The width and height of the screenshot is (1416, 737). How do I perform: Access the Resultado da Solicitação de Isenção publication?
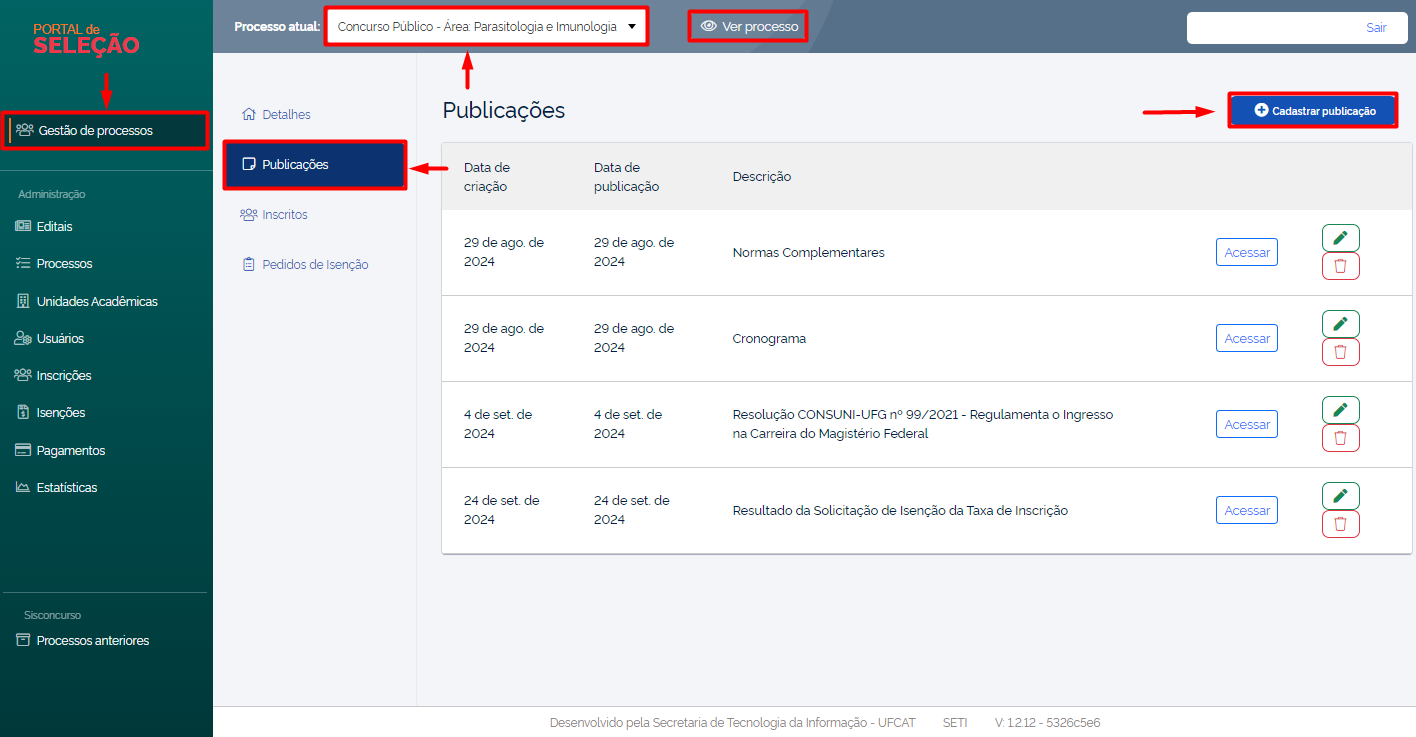tap(1247, 510)
